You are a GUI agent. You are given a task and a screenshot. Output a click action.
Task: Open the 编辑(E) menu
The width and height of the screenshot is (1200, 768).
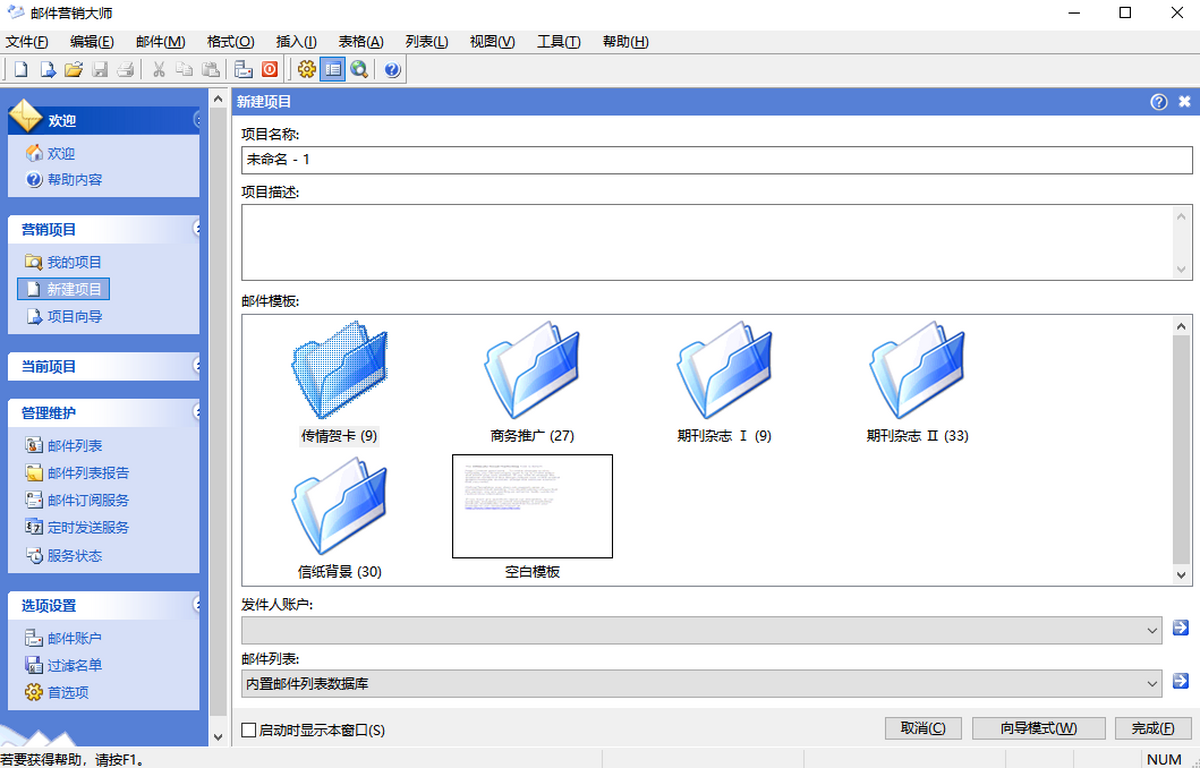point(92,42)
